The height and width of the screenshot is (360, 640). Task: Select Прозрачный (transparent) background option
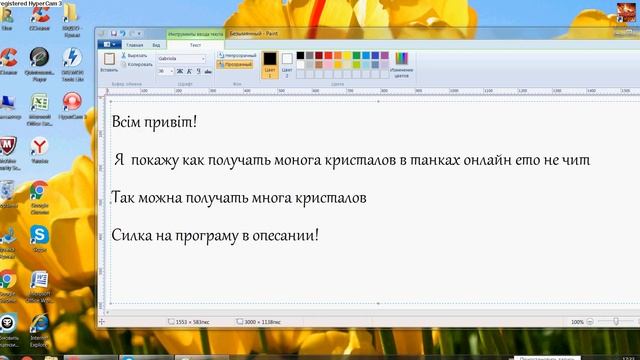235,64
